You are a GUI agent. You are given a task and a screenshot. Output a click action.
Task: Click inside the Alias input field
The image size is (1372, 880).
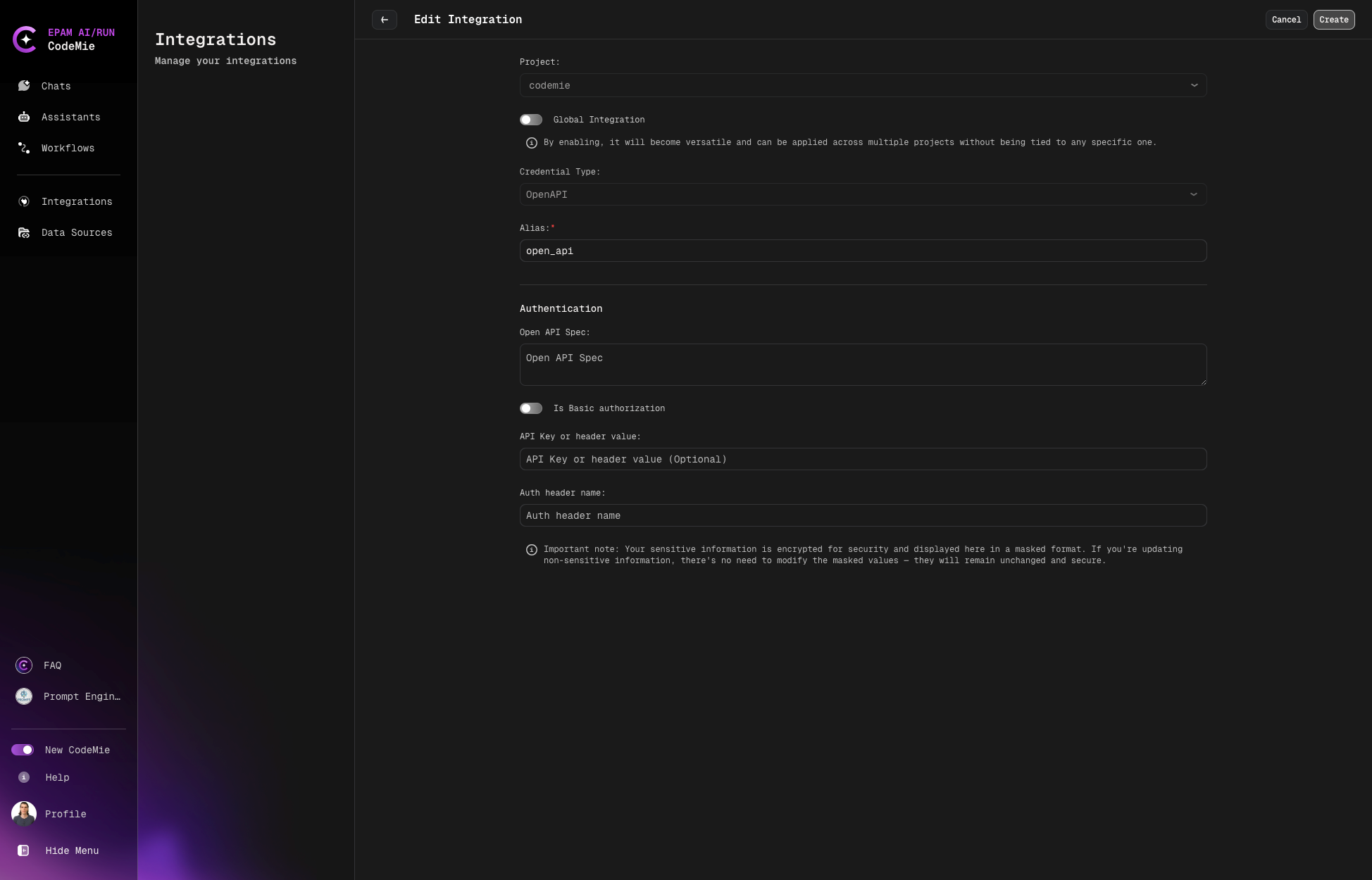tap(863, 251)
